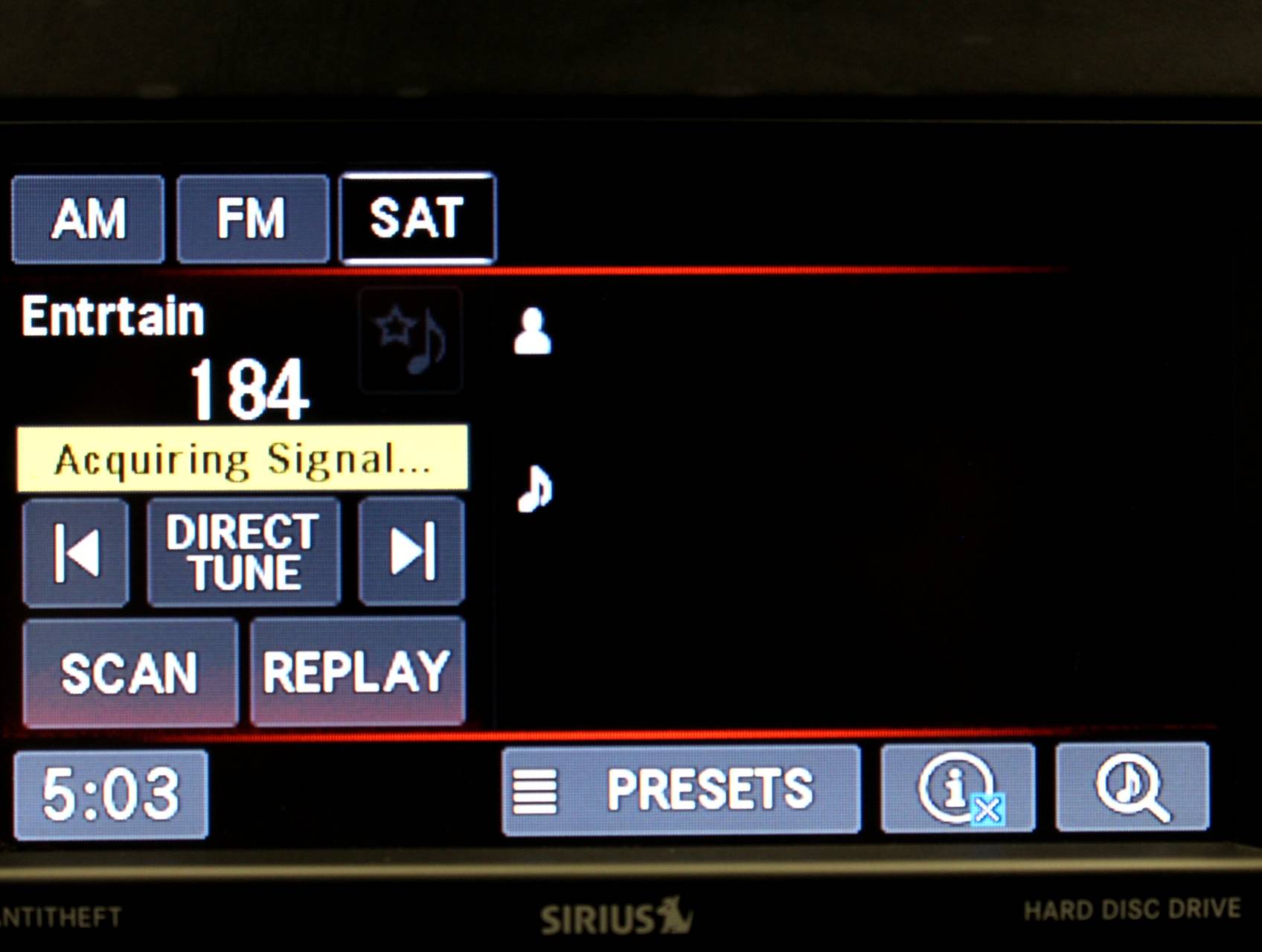Screen dimensions: 1262x952
Task: Select the channel number 184
Action: coord(249,390)
